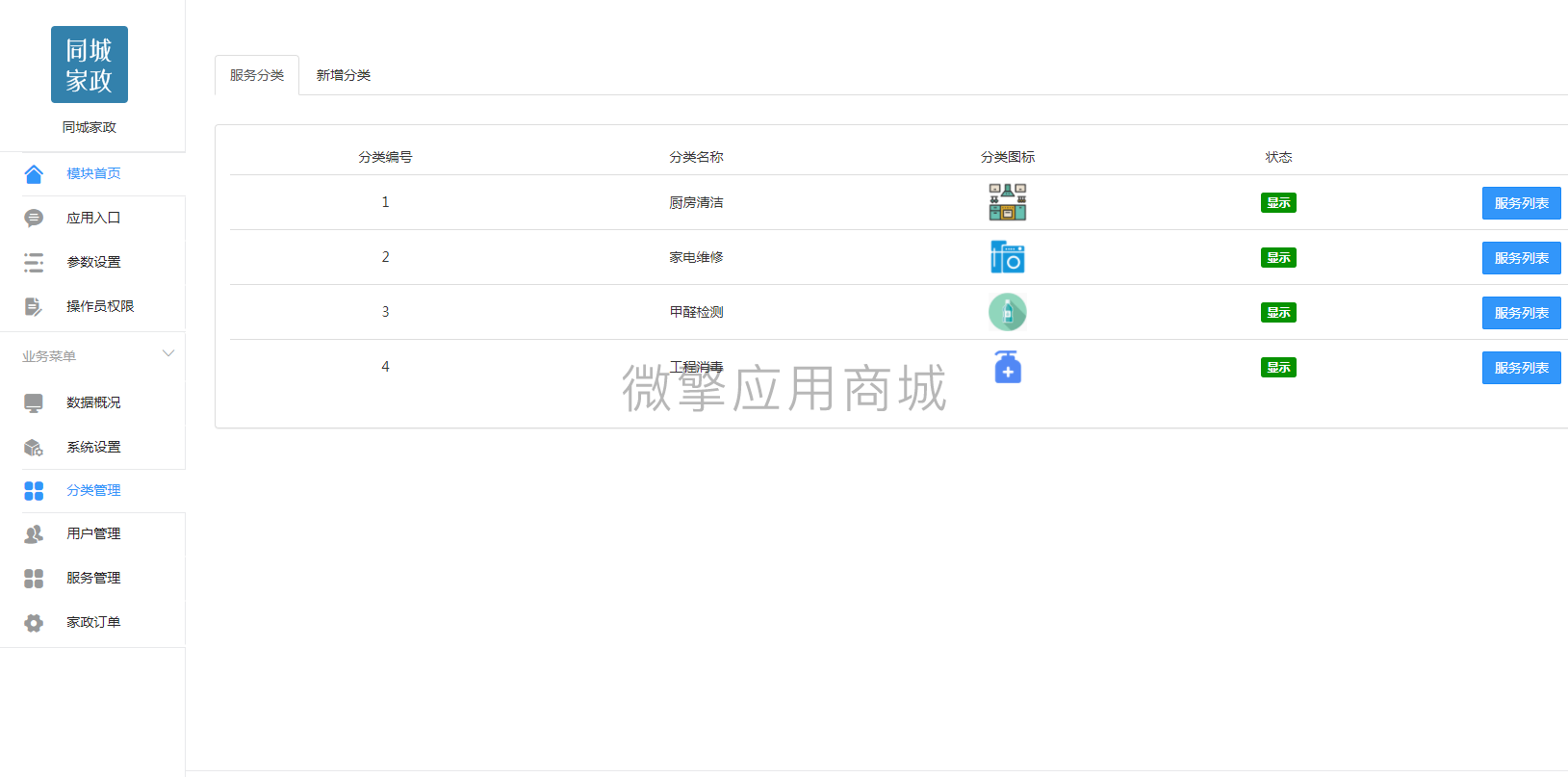Open 服务列表 for 家电维修
The width and height of the screenshot is (1568, 777).
[x=1521, y=258]
